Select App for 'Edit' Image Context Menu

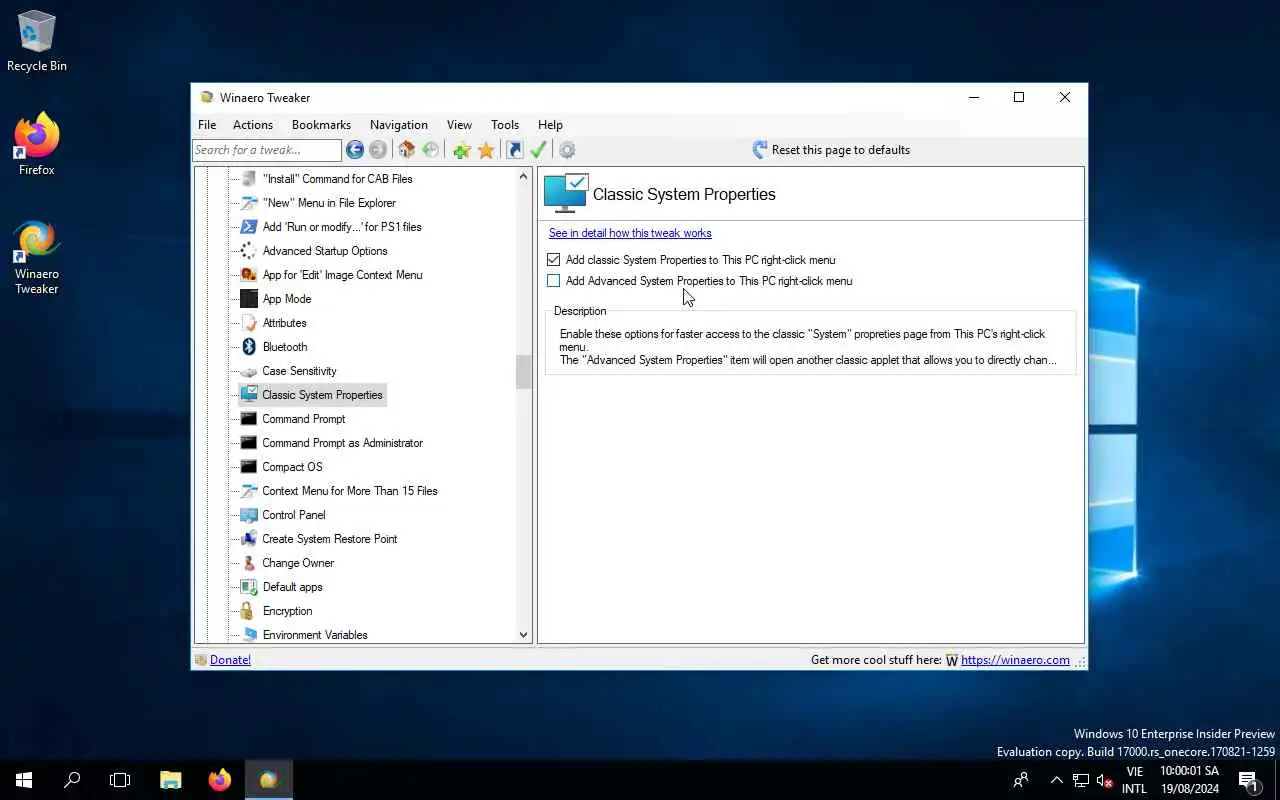point(342,275)
